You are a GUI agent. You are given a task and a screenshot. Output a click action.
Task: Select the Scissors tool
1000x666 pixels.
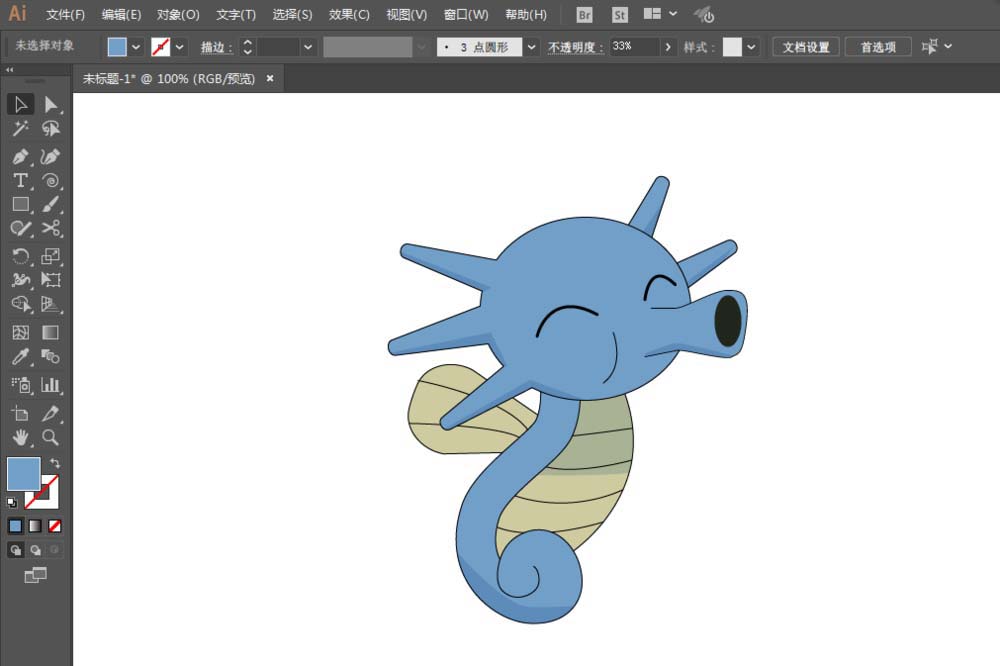coord(50,228)
